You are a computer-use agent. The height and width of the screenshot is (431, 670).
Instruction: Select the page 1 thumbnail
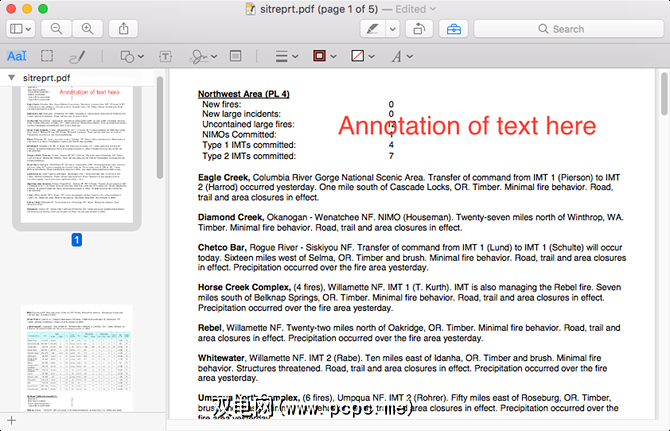[x=77, y=153]
